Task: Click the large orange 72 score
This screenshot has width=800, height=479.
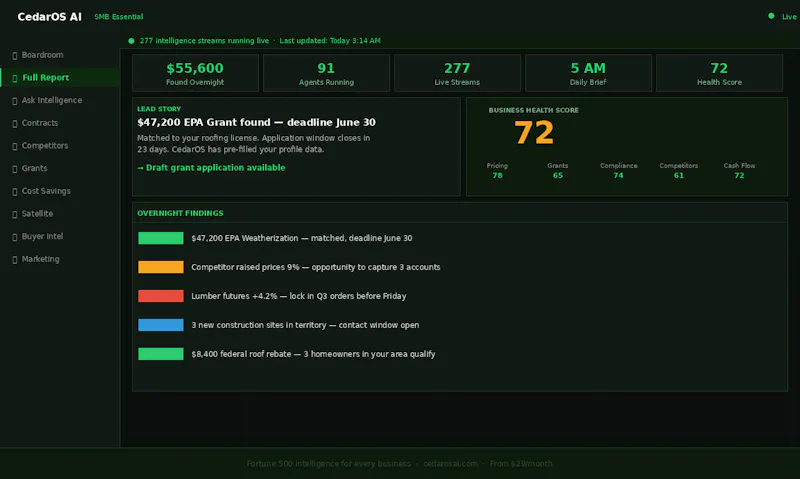Action: (x=534, y=133)
